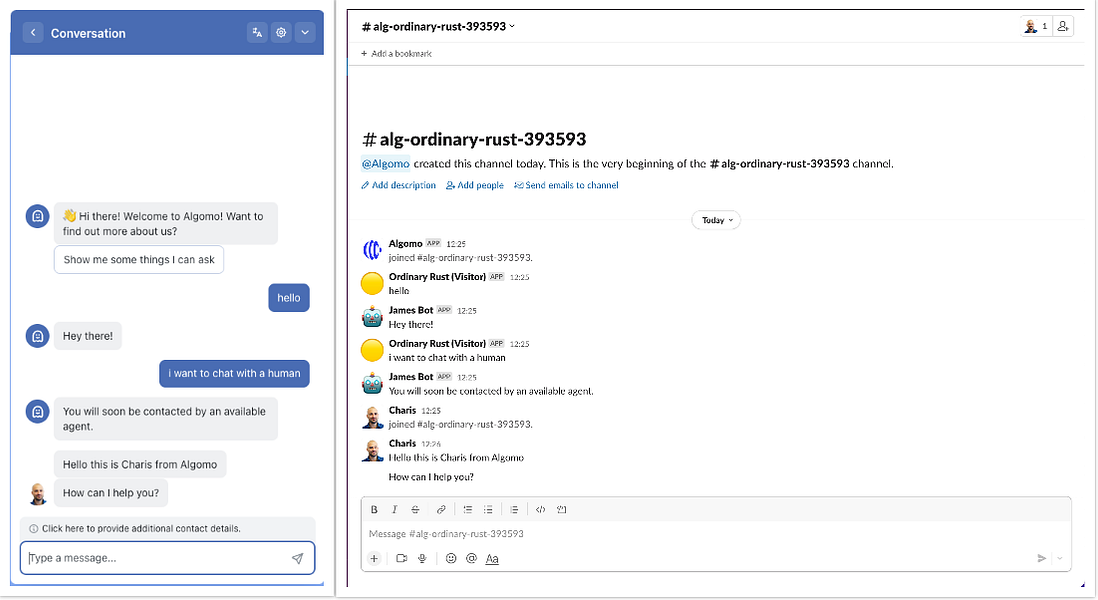
Task: Click the 'You will soon be contacted' Slack message
Action: [x=491, y=391]
